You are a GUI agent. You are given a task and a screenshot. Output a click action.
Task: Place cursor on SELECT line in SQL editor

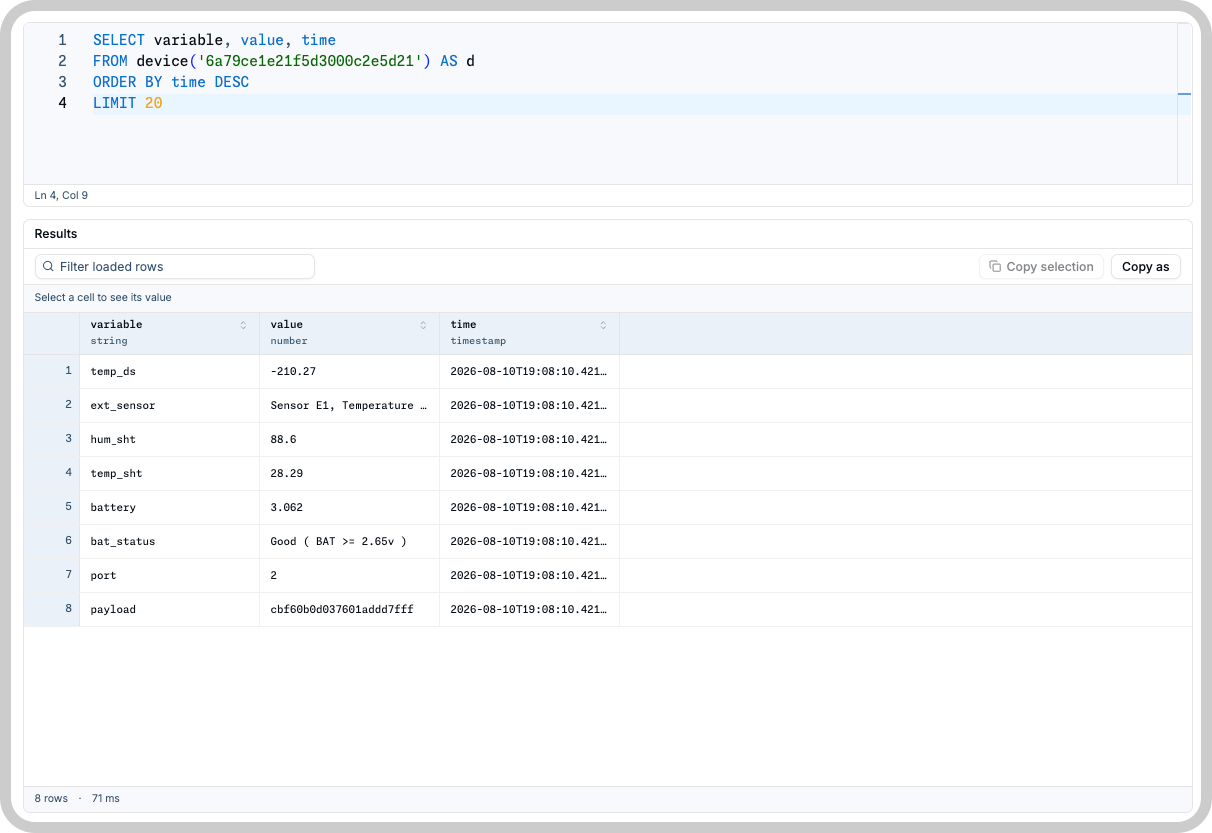pos(214,41)
